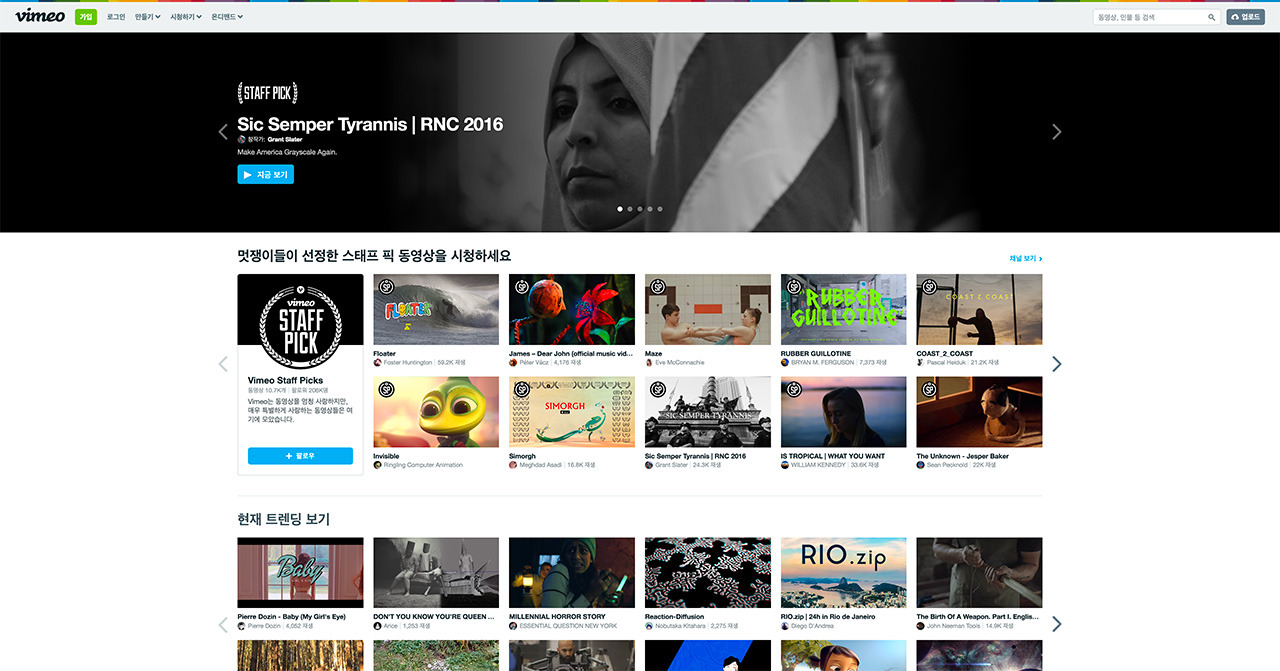The width and height of the screenshot is (1280, 671).
Task: Click Péter Vácz avatar icon
Action: [513, 363]
